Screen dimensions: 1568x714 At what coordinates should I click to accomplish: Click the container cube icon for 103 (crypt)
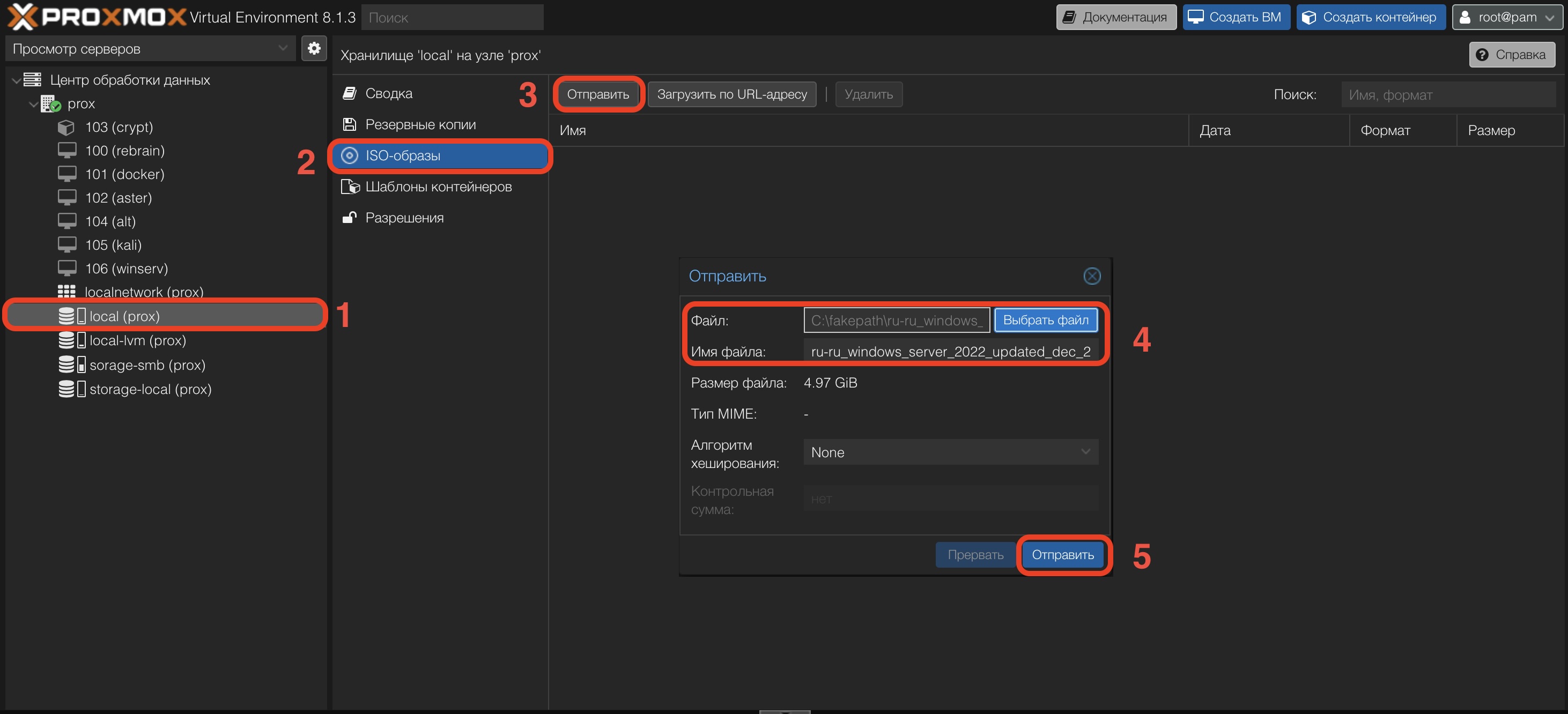click(66, 127)
